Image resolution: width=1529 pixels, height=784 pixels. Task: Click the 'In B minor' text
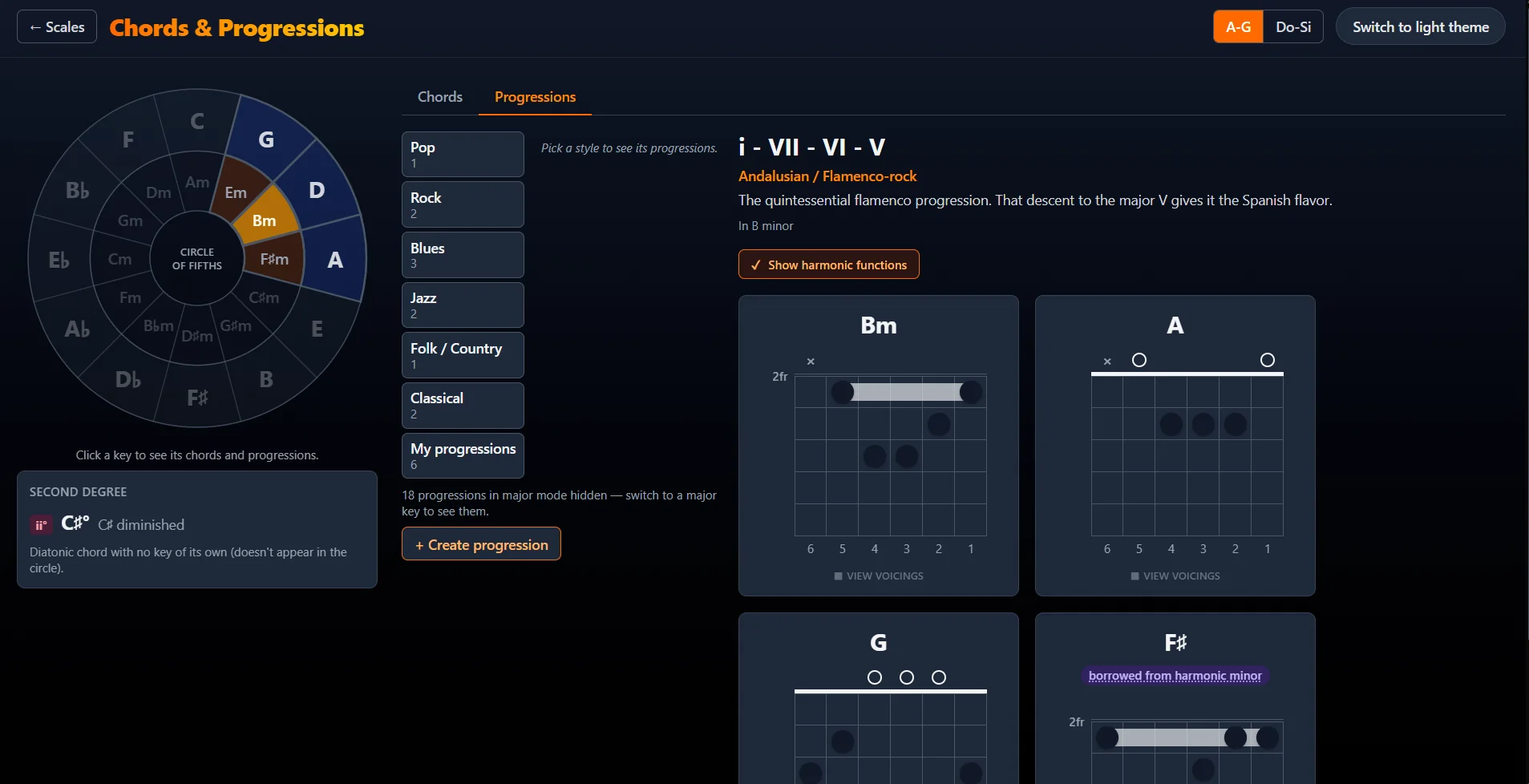point(766,226)
